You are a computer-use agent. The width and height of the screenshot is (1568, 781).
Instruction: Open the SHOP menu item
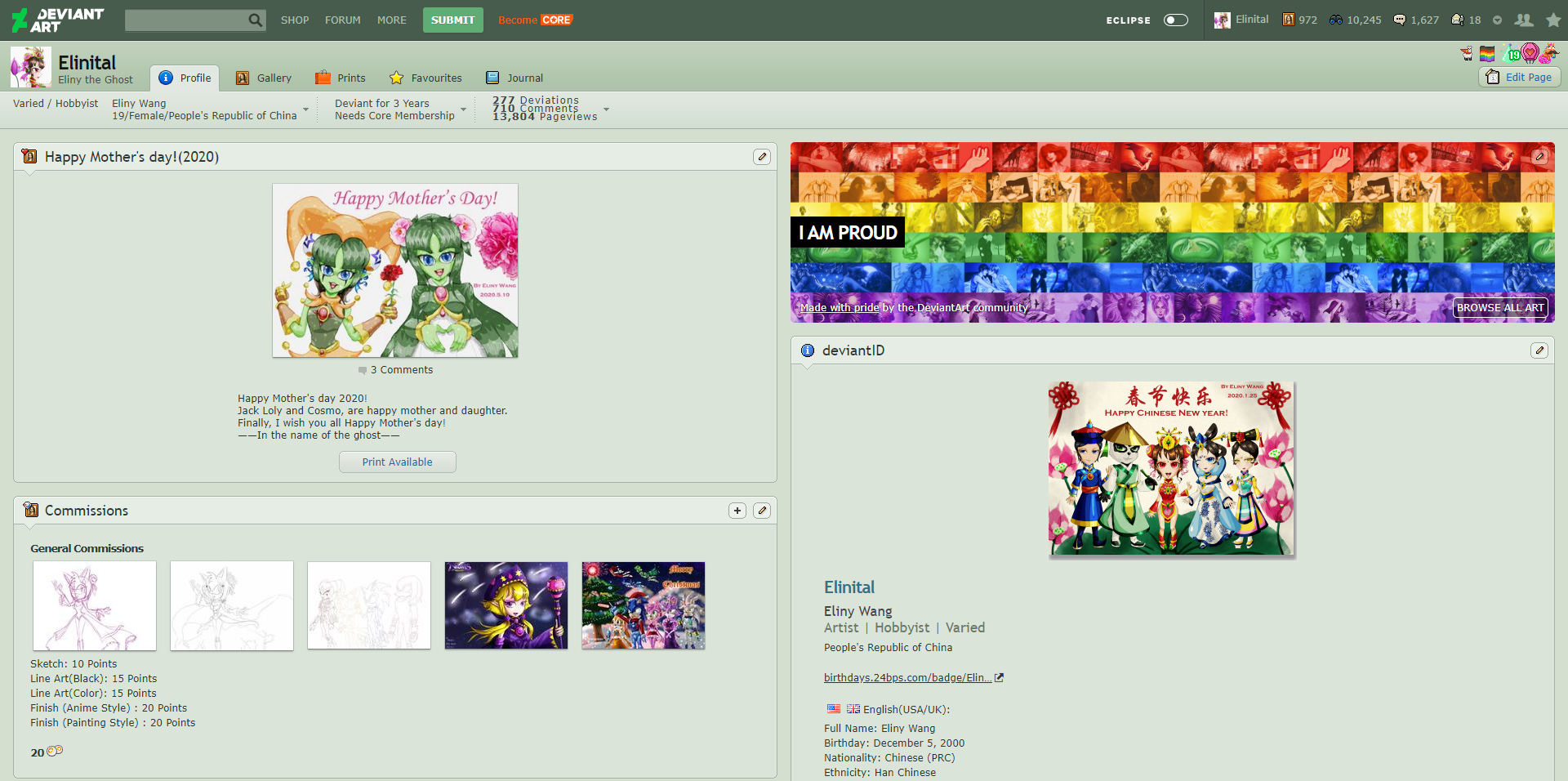click(295, 20)
